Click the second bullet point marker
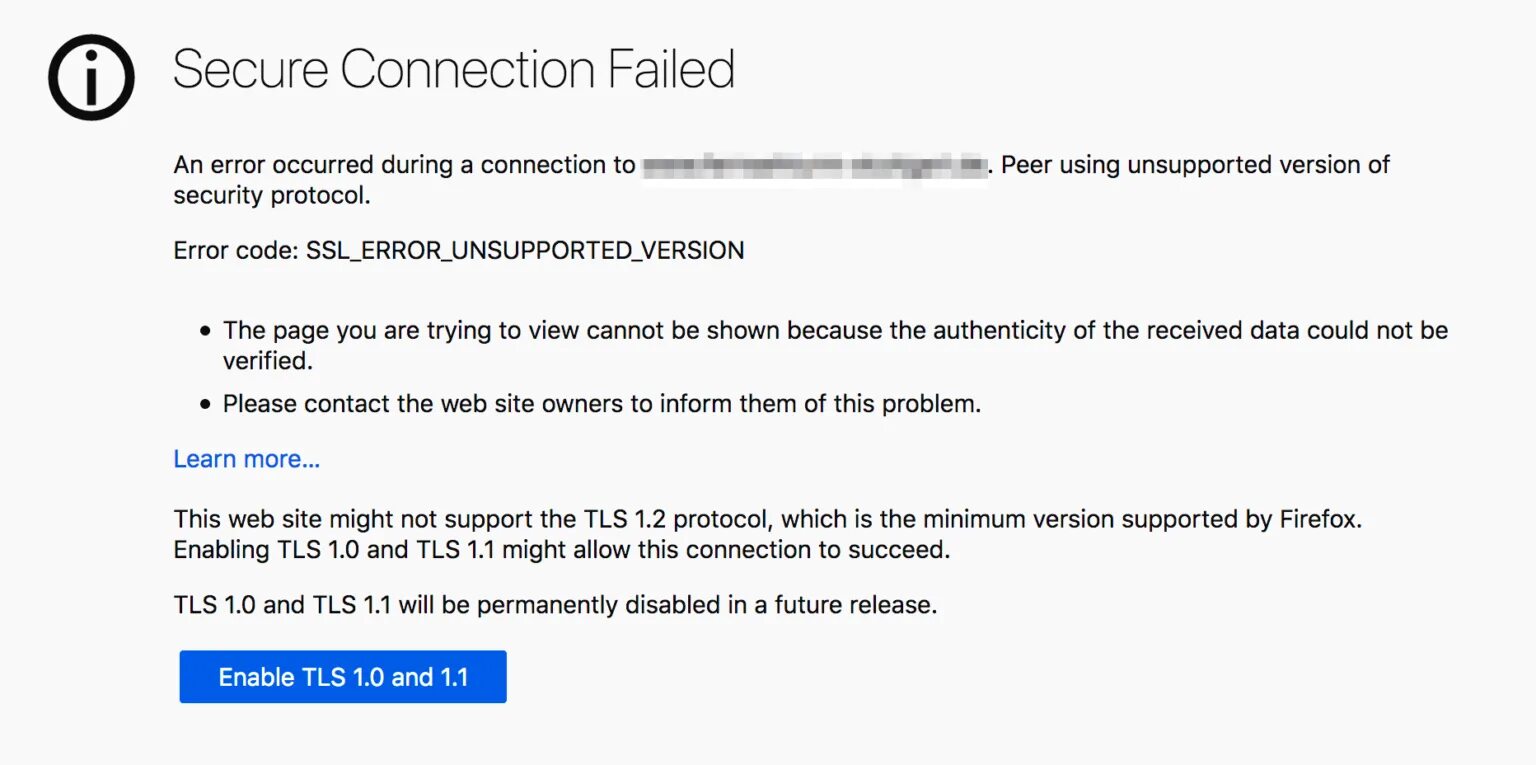This screenshot has height=765, width=1536. [205, 405]
